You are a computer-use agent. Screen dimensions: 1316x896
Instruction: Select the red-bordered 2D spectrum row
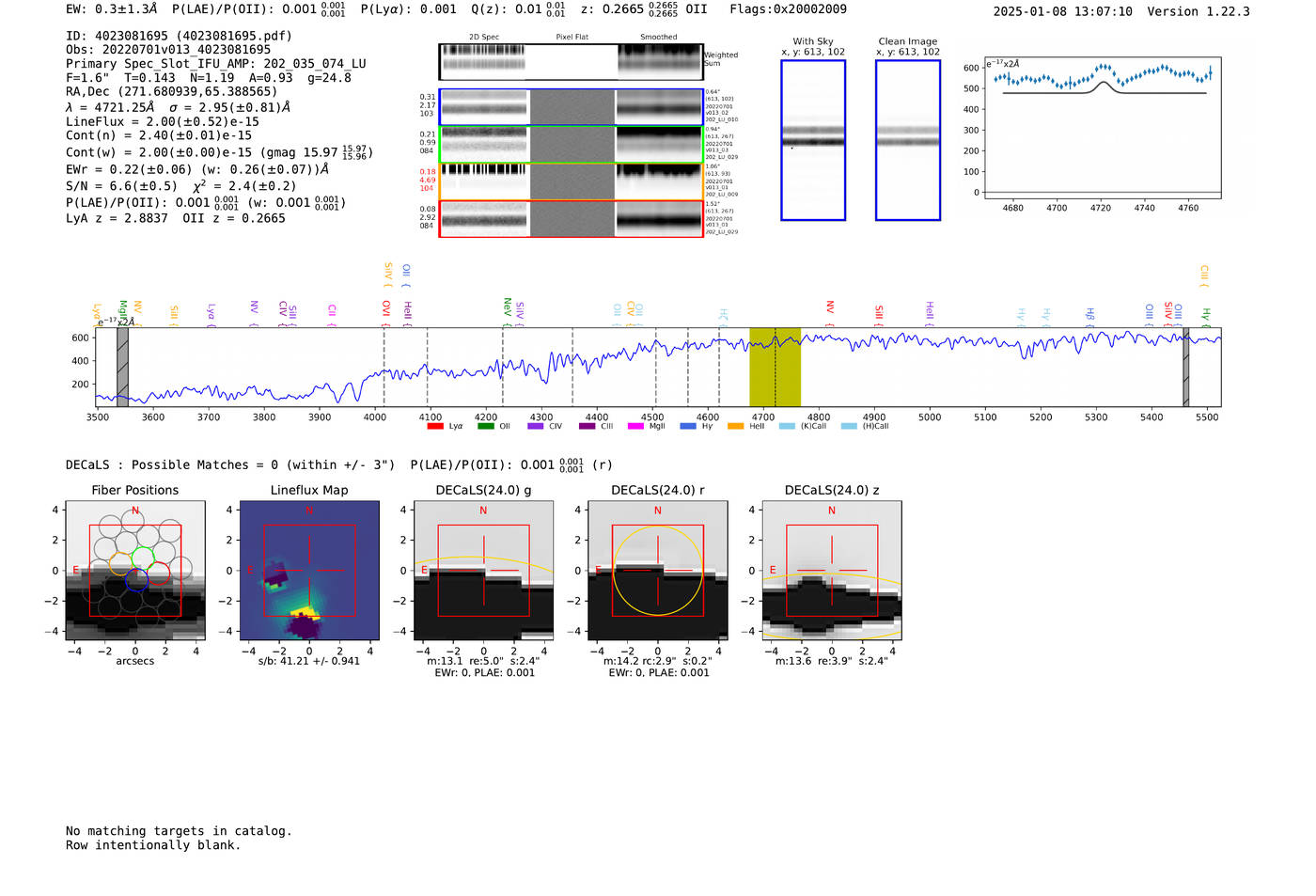(x=571, y=218)
